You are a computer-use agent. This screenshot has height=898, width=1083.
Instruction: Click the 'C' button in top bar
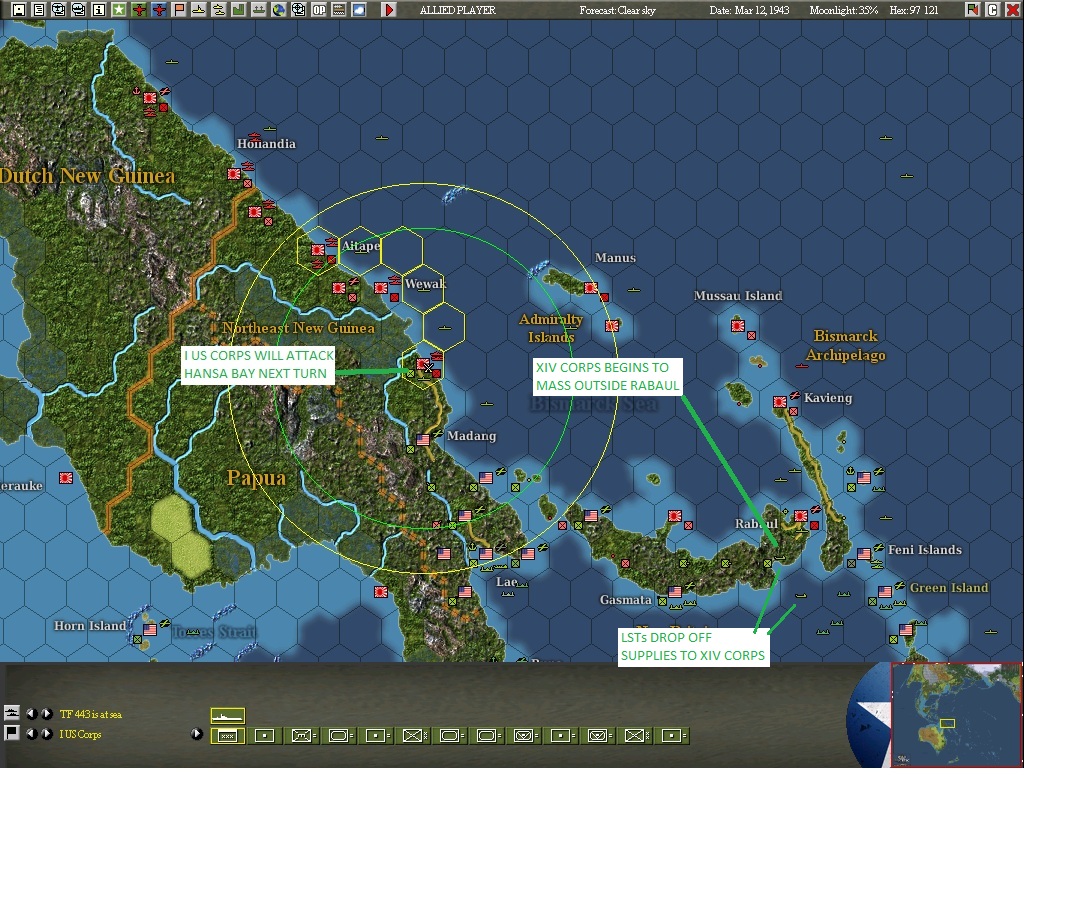tap(993, 10)
